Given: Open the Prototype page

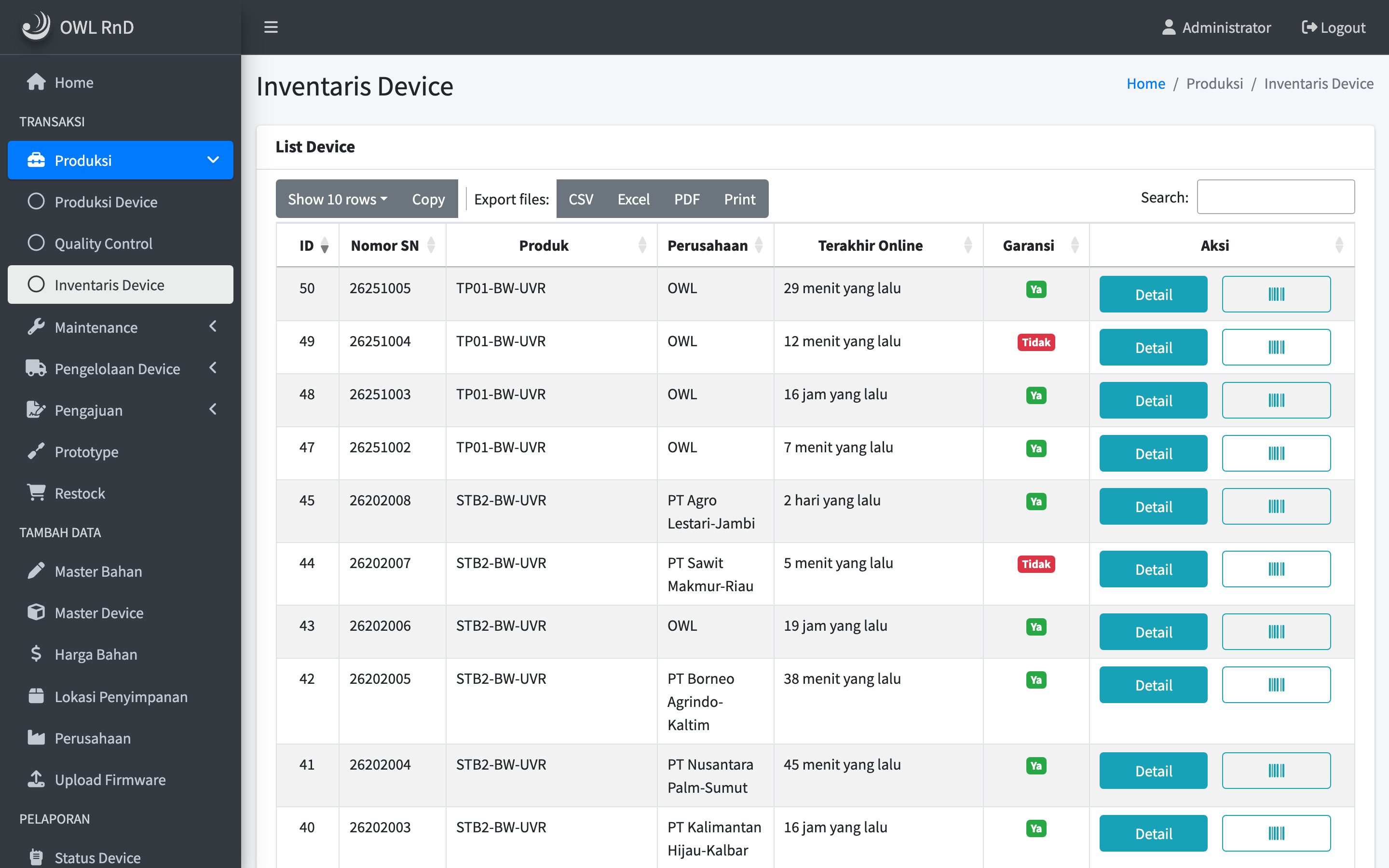Looking at the screenshot, I should click(121, 452).
